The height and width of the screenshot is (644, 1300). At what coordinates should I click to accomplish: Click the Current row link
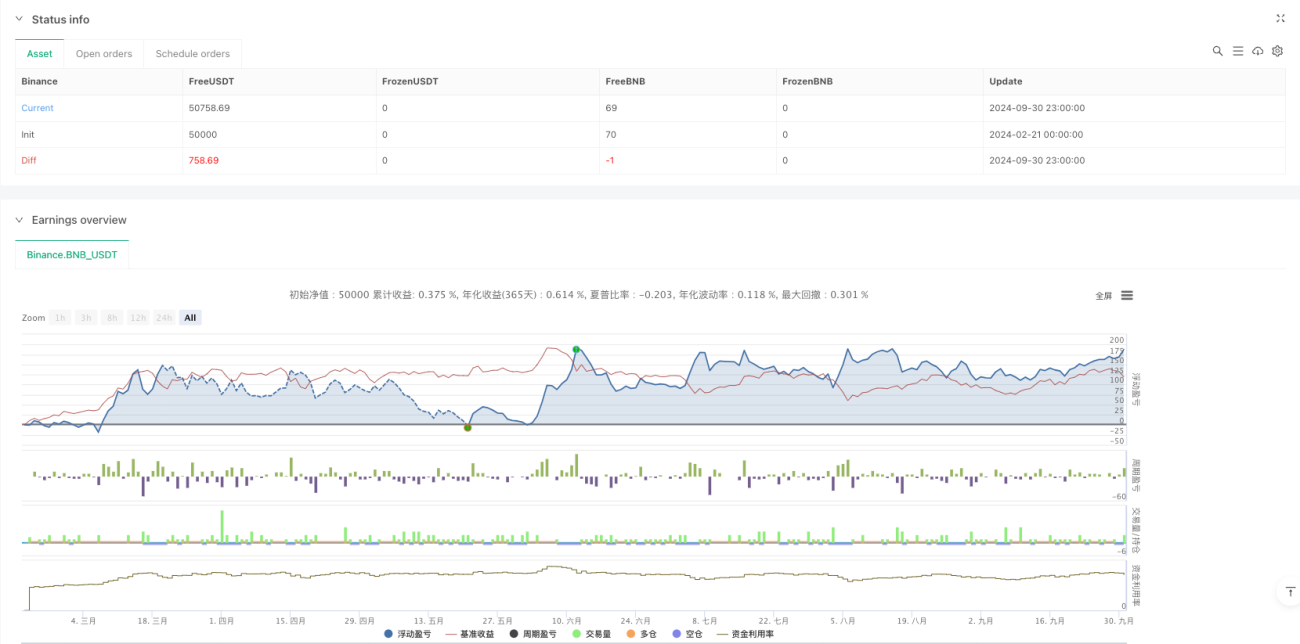pos(38,108)
